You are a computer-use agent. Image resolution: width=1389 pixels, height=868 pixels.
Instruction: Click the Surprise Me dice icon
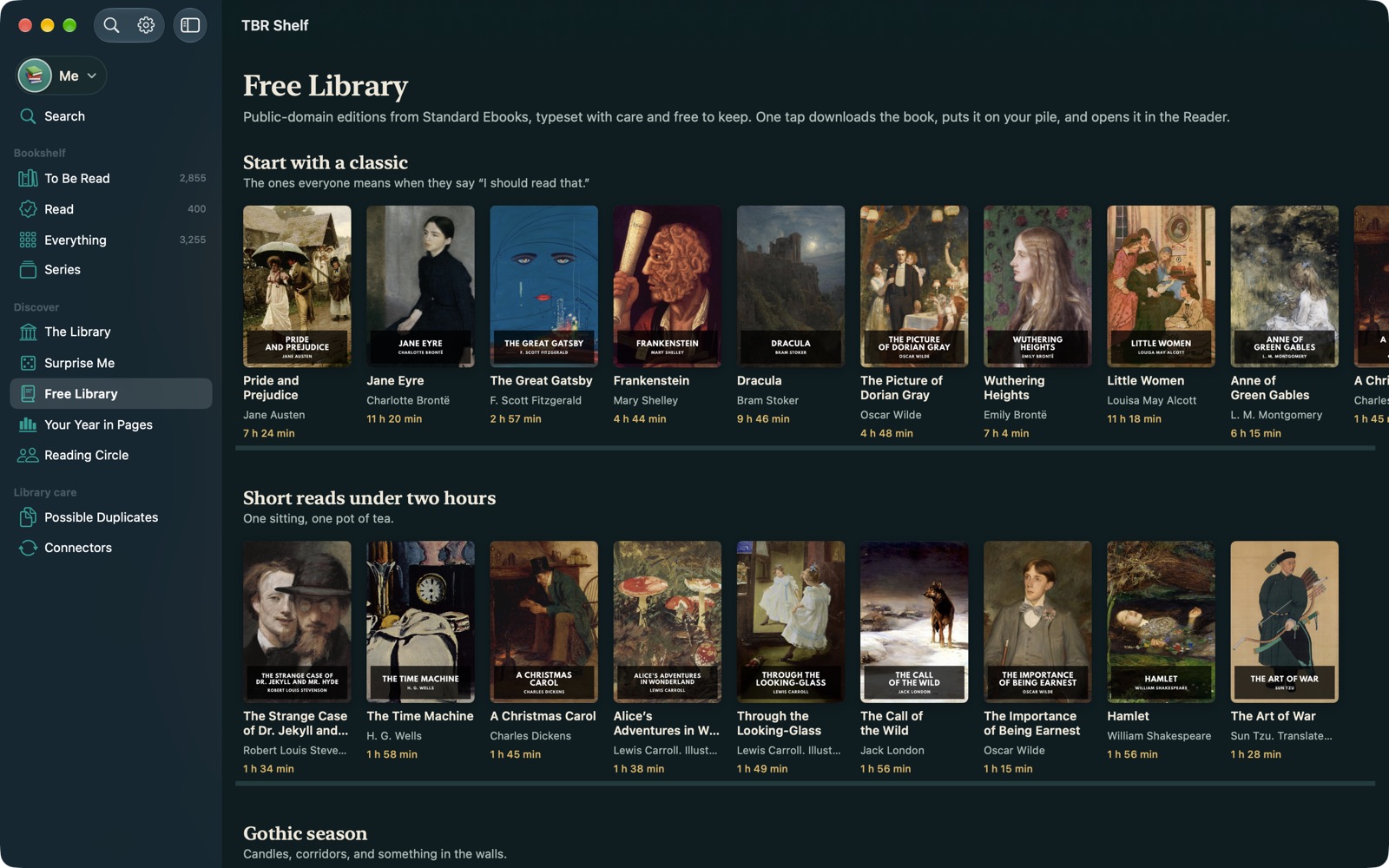coord(28,363)
